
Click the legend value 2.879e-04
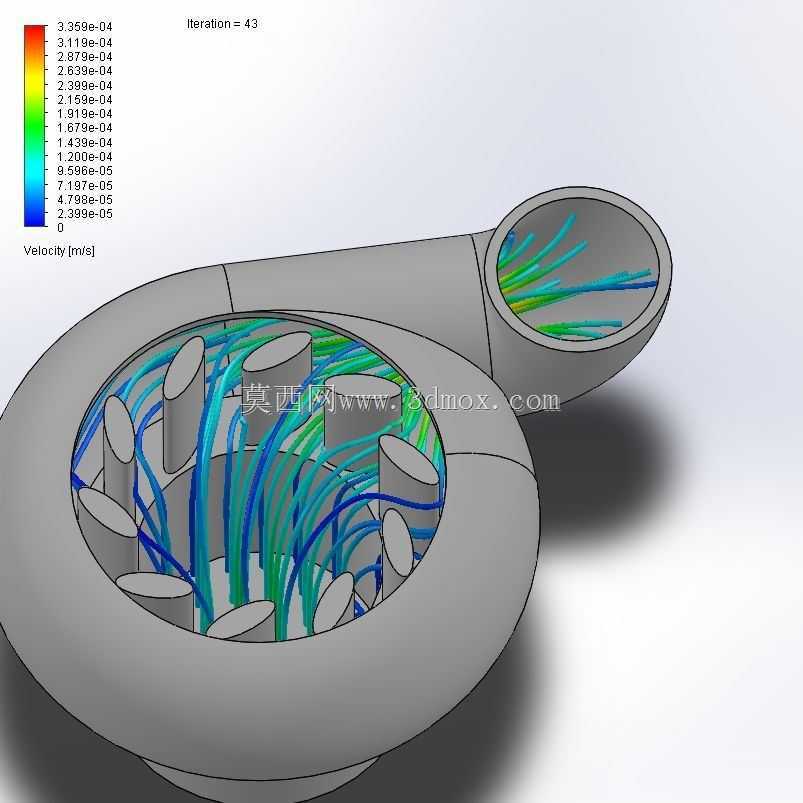pos(84,56)
